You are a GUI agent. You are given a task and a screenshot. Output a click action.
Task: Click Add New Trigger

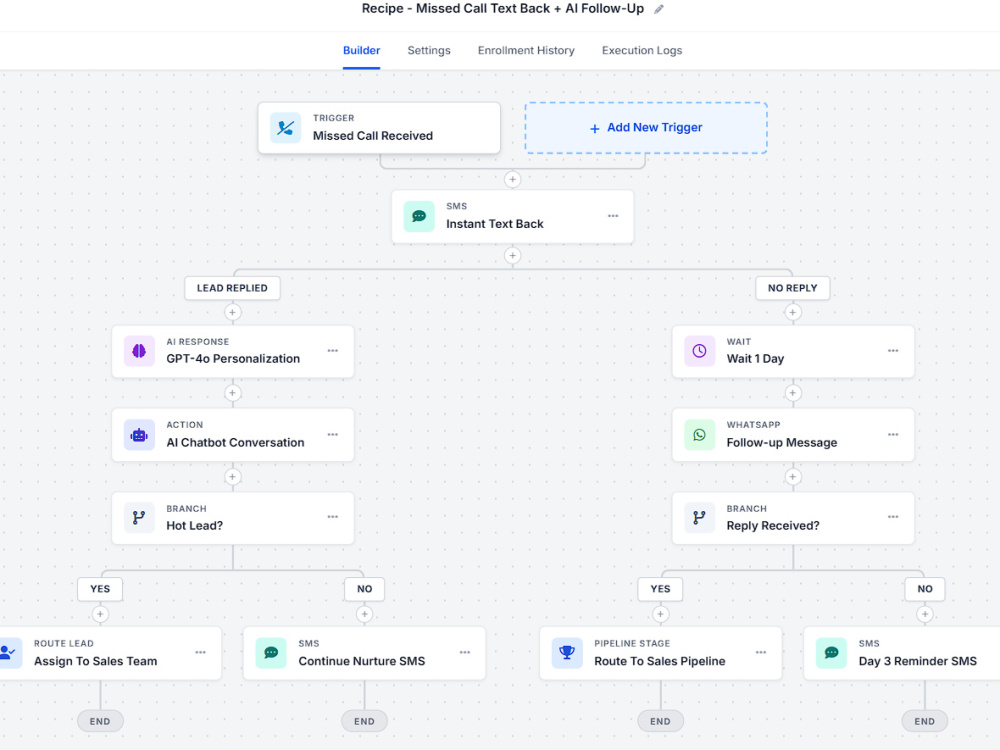click(x=646, y=128)
